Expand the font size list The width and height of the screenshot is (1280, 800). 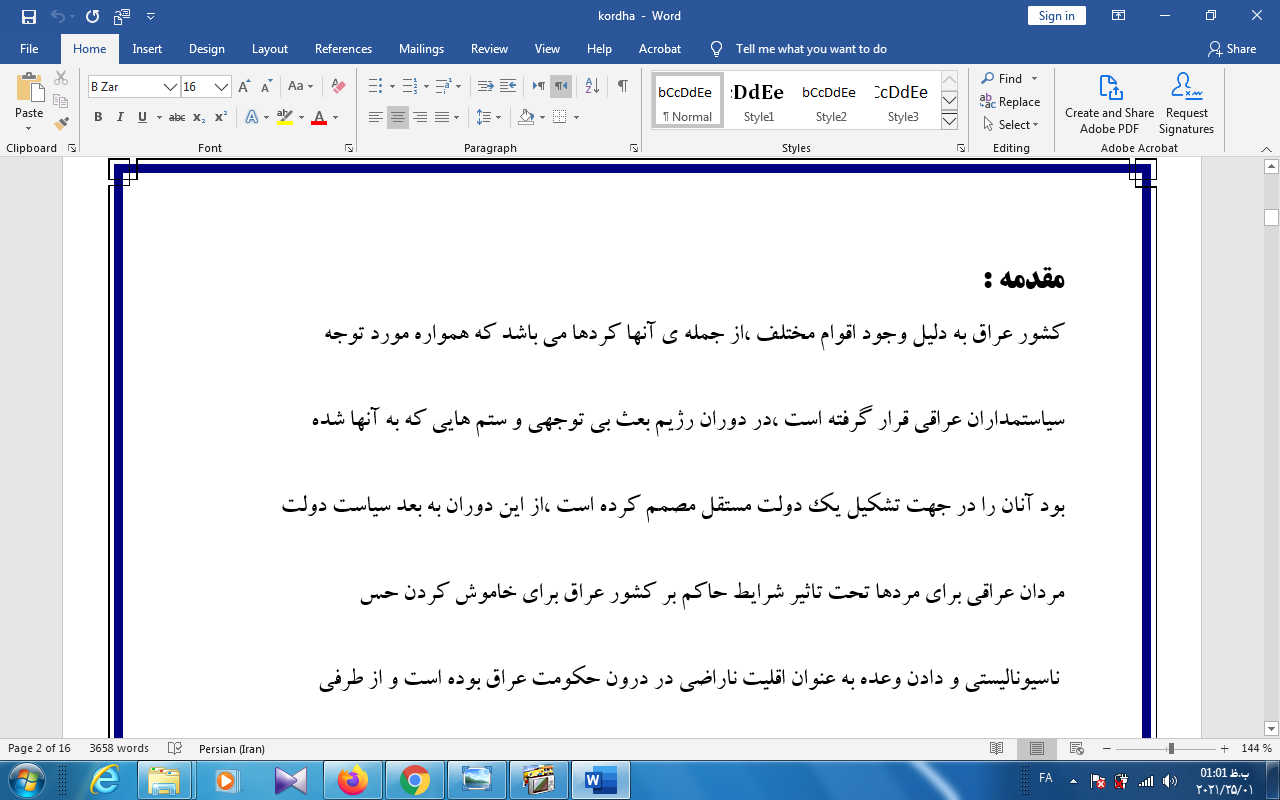[x=222, y=87]
